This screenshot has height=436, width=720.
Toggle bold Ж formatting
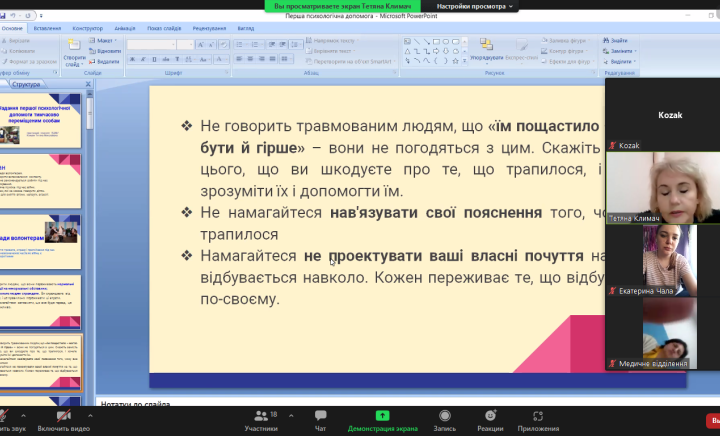point(132,59)
